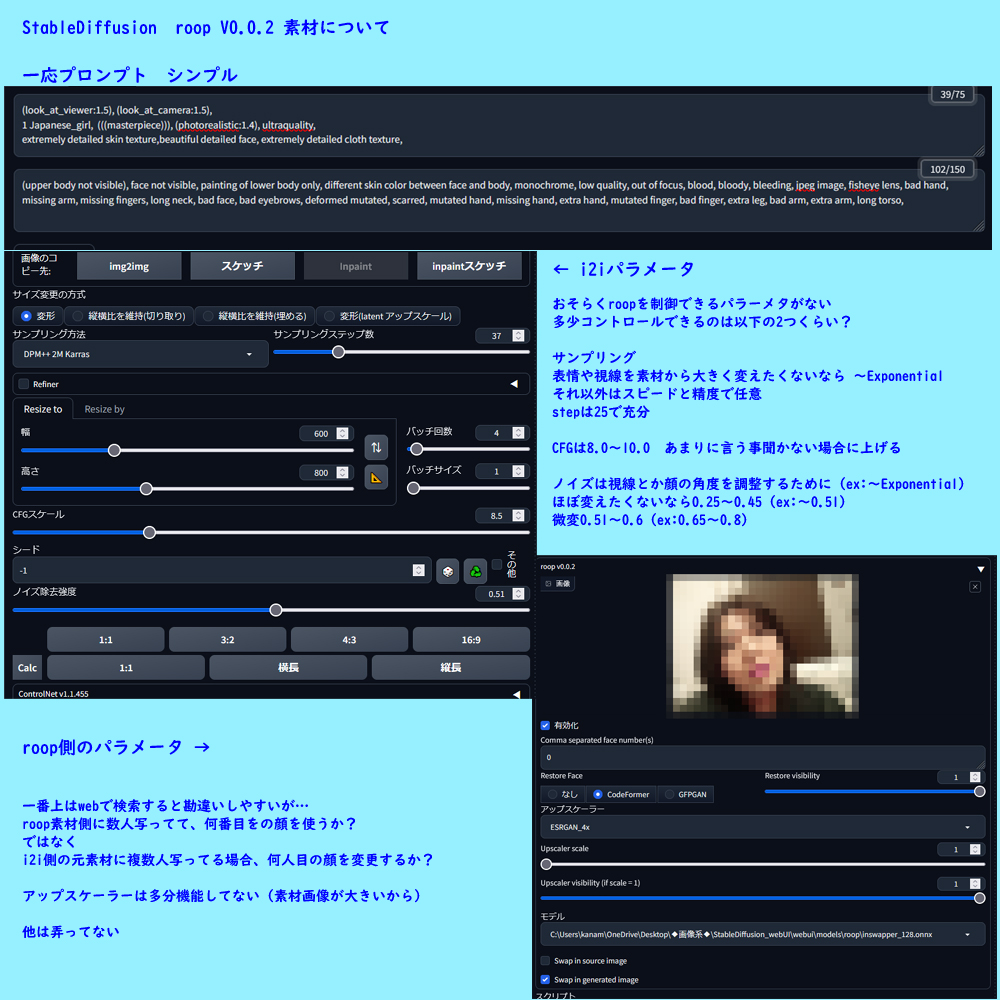Toggle the その他 seed extras checkbox
Viewport: 1000px width, 1000px height.
497,564
